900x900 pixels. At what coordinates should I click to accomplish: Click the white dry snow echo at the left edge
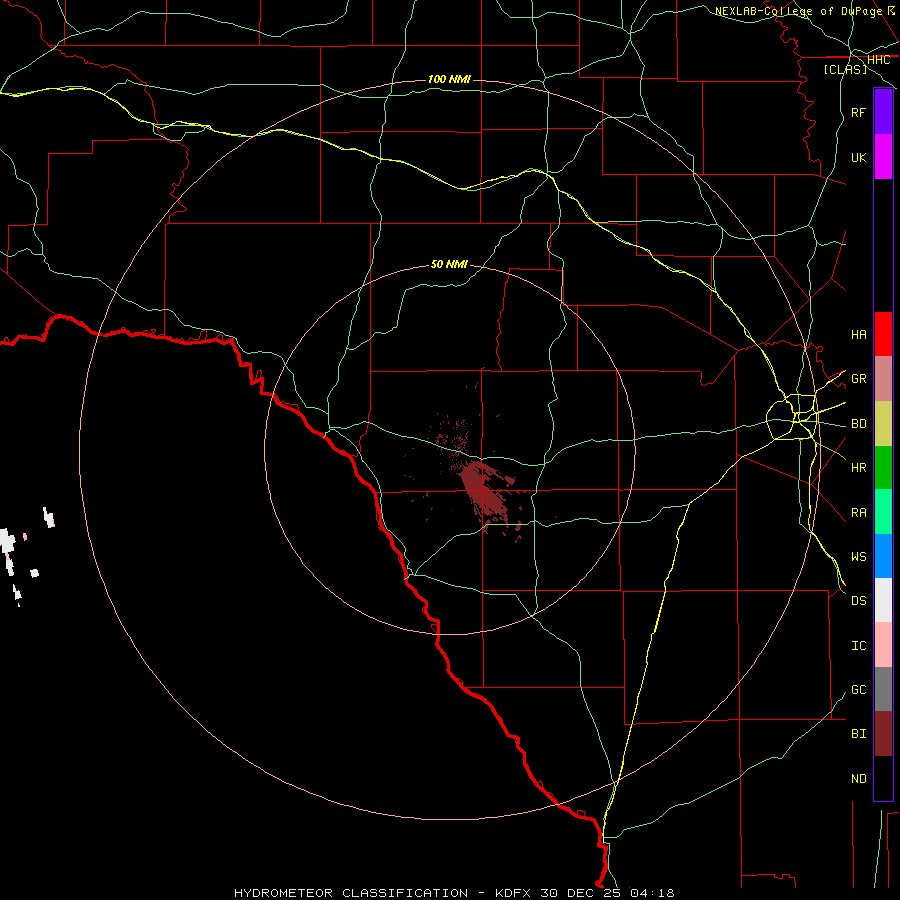pos(7,542)
